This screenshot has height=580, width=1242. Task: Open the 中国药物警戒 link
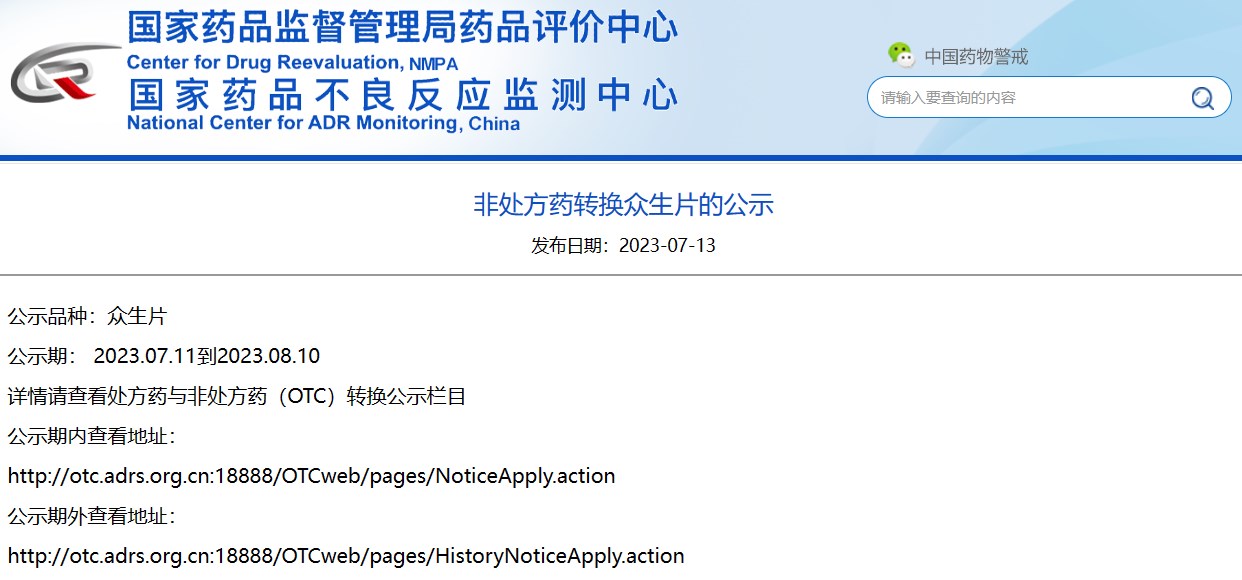tap(975, 57)
